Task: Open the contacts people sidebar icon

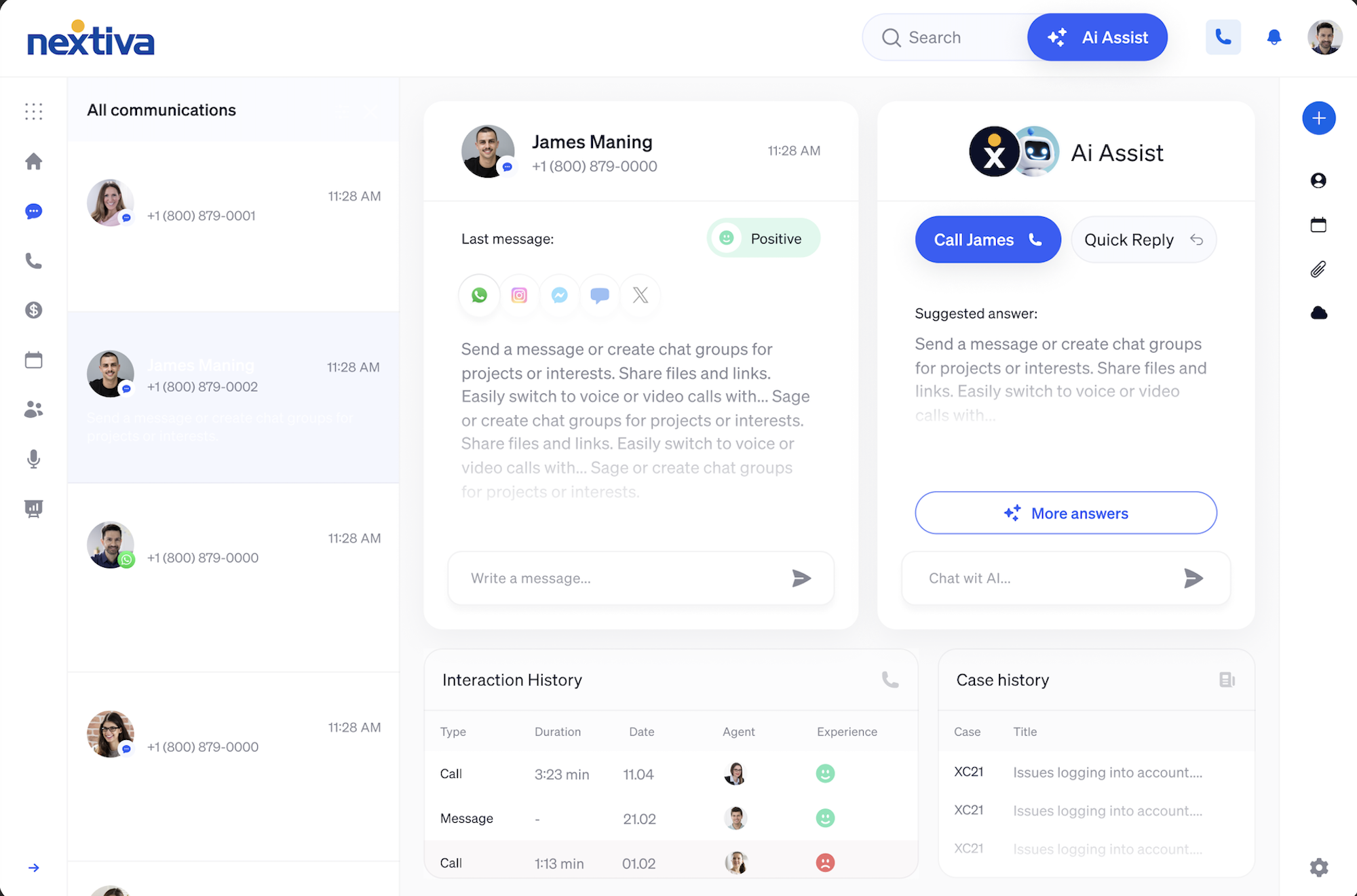Action: pos(33,409)
